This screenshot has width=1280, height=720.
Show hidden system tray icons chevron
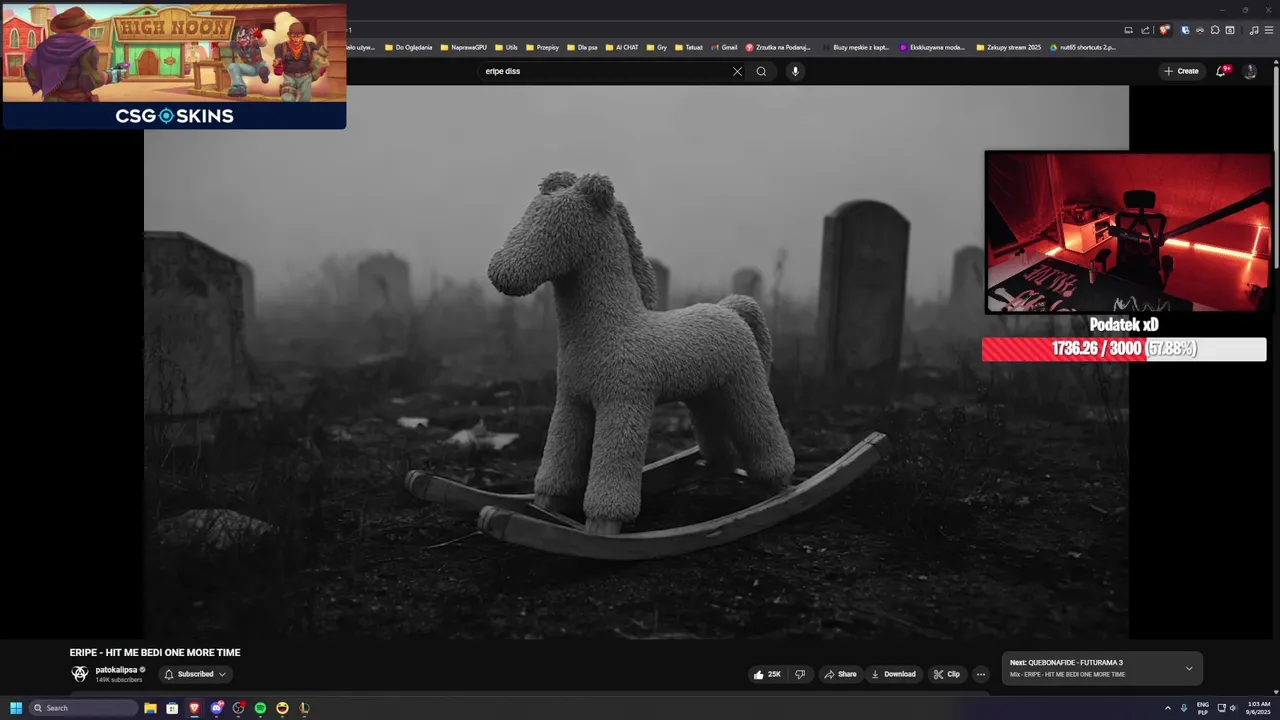point(1167,708)
